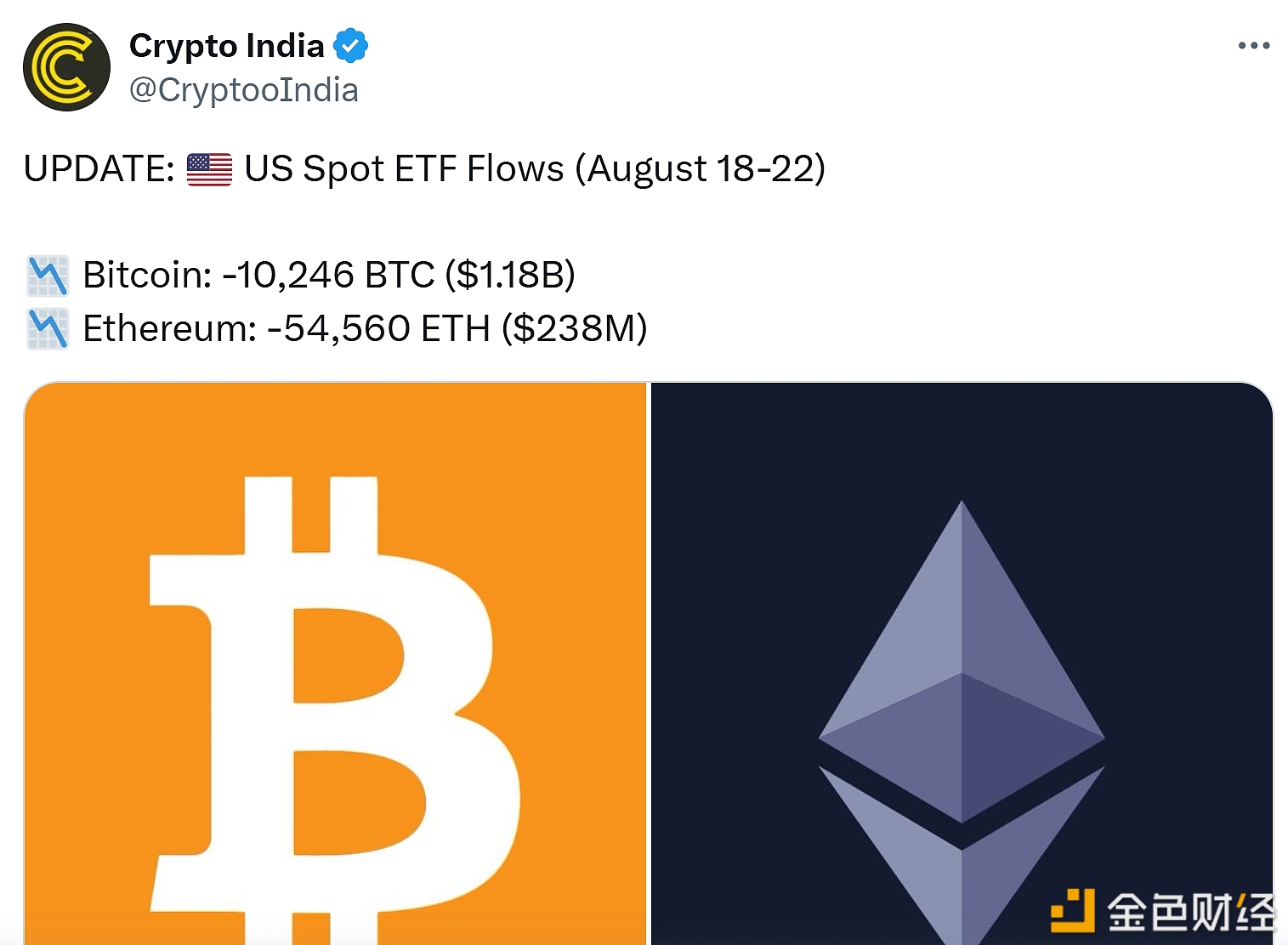Open the Crypto India profile avatar
Image resolution: width=1288 pixels, height=945 pixels.
(66, 67)
